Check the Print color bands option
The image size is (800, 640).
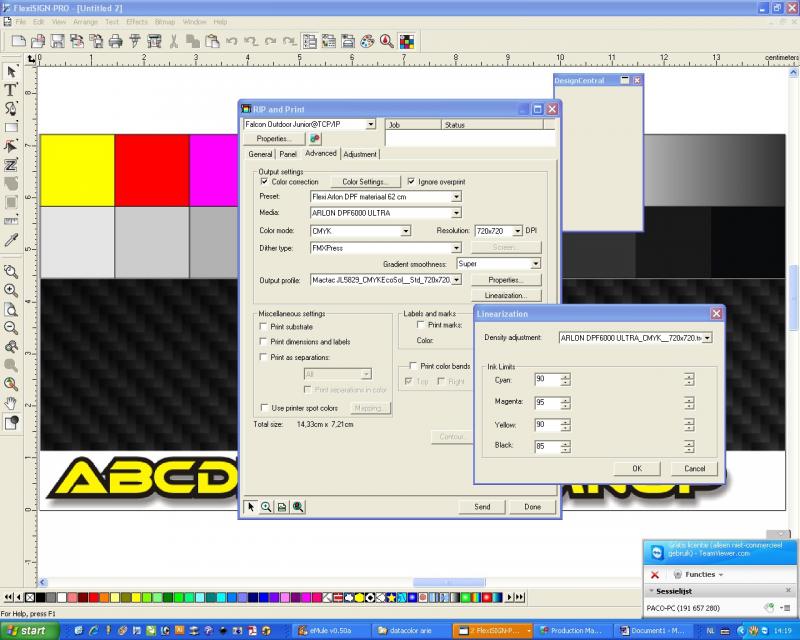click(x=413, y=366)
